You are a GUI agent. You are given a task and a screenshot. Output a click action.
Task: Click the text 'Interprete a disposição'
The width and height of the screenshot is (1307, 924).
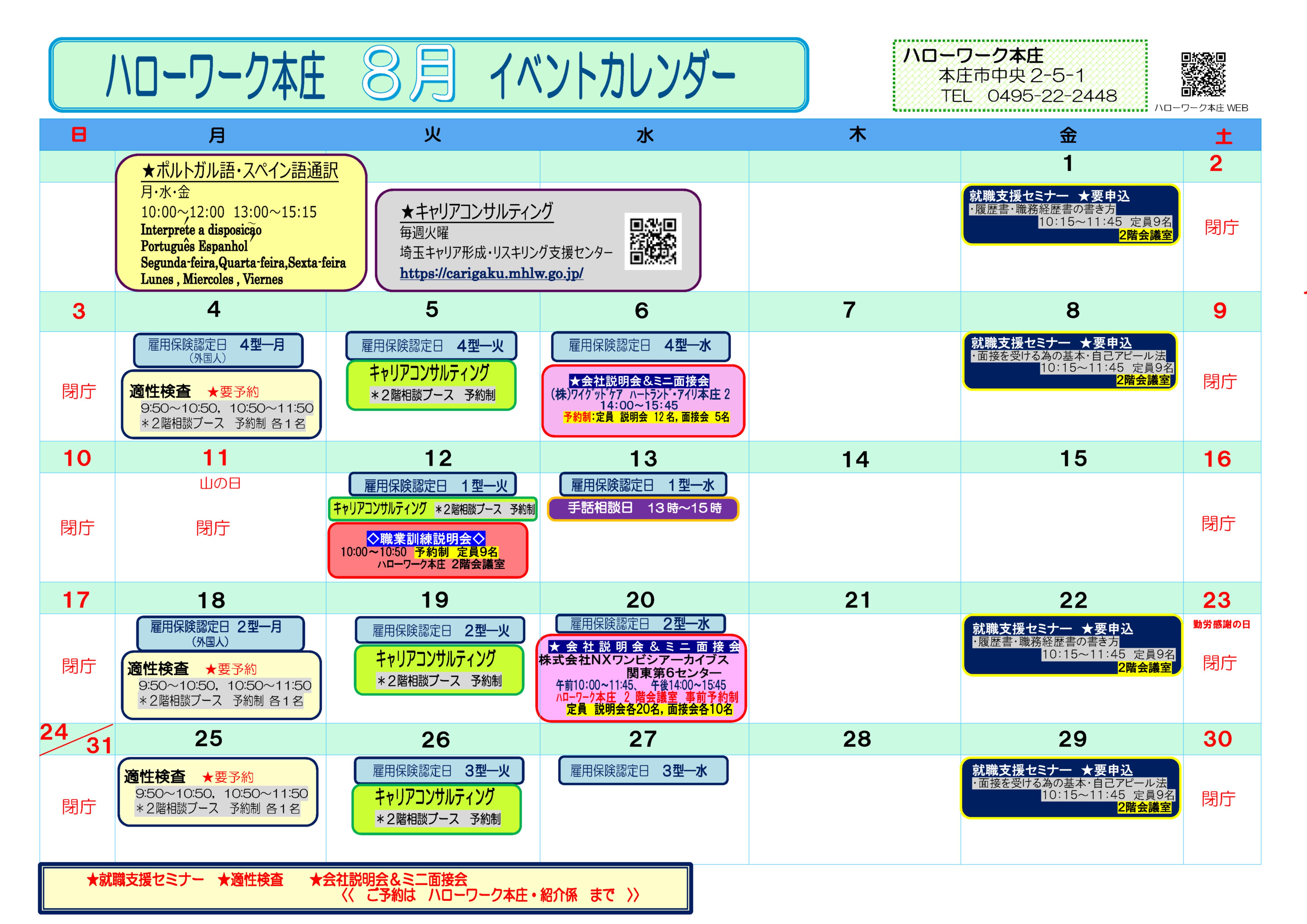tap(201, 230)
